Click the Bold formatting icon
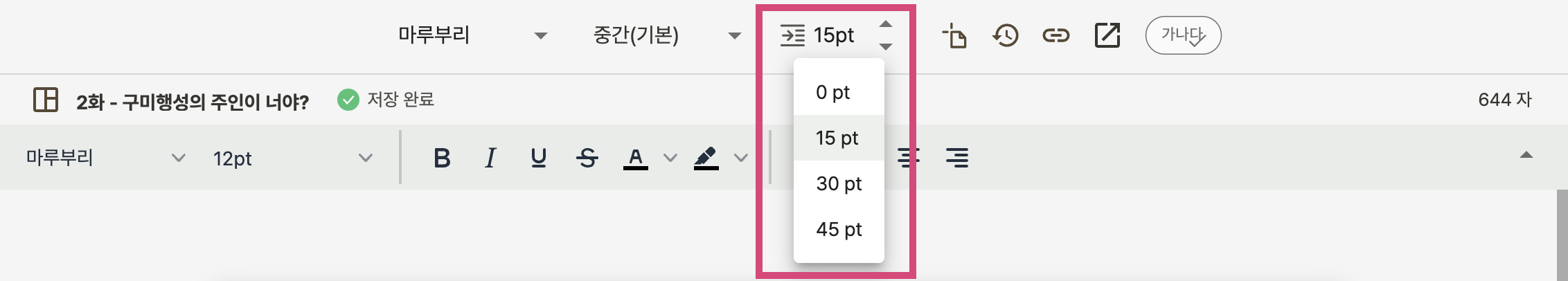Screen dimensions: 1568x281 point(442,158)
